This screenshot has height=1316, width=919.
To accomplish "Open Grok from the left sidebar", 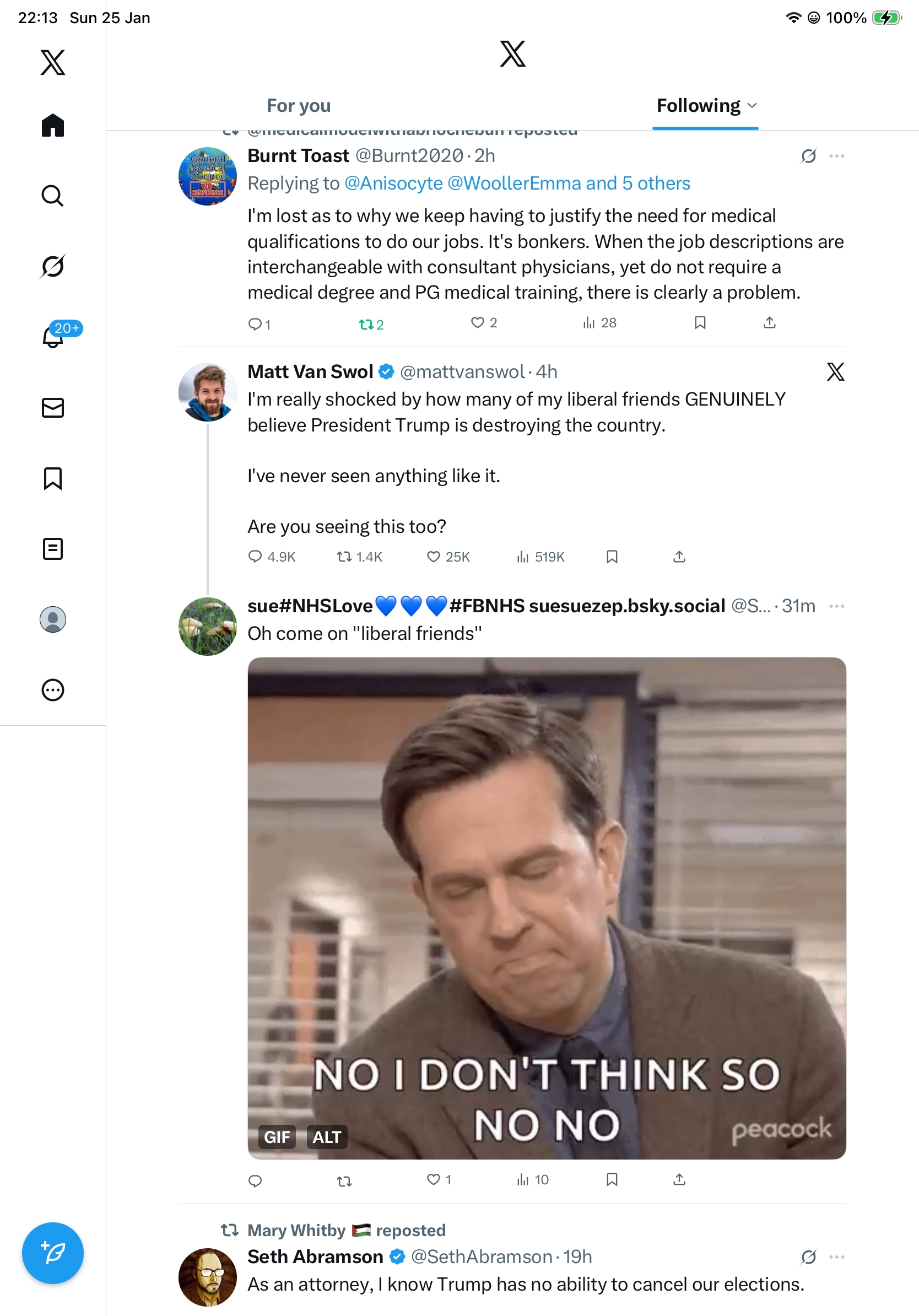I will point(53,267).
